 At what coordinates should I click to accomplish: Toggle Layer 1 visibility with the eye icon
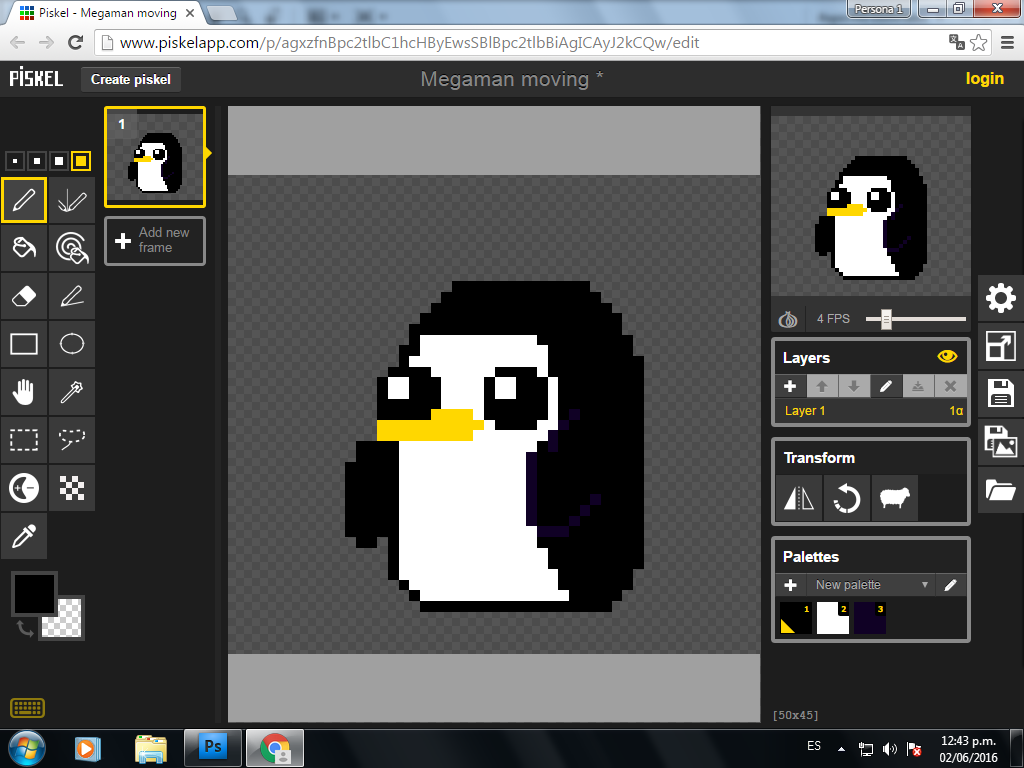coord(947,356)
